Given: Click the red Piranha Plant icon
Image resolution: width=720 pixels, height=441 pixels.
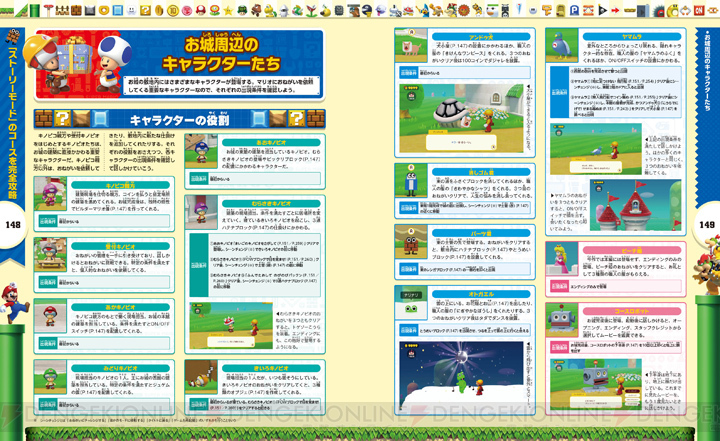Looking at the screenshot, I should pyautogui.click(x=311, y=10).
